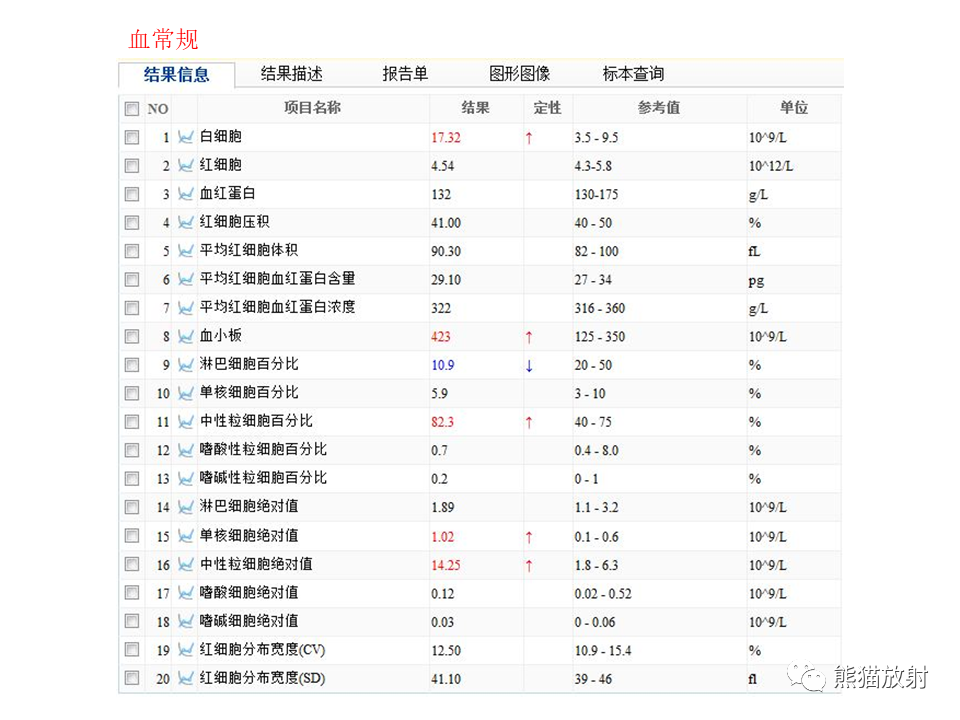This screenshot has width=960, height=720.
Task: Open the 标本查询 tab
Action: (633, 73)
